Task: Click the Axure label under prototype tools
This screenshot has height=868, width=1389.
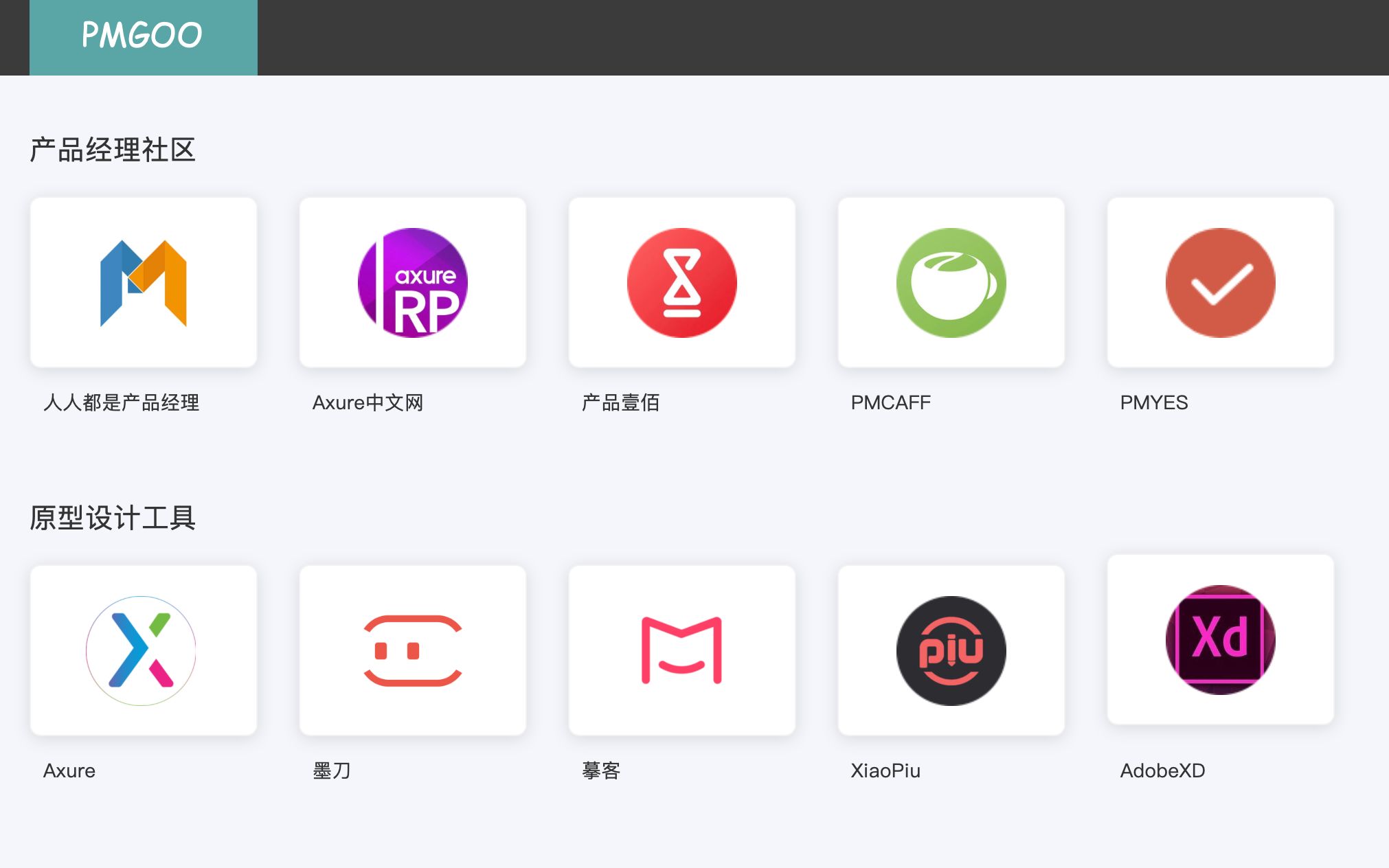Action: click(x=69, y=770)
